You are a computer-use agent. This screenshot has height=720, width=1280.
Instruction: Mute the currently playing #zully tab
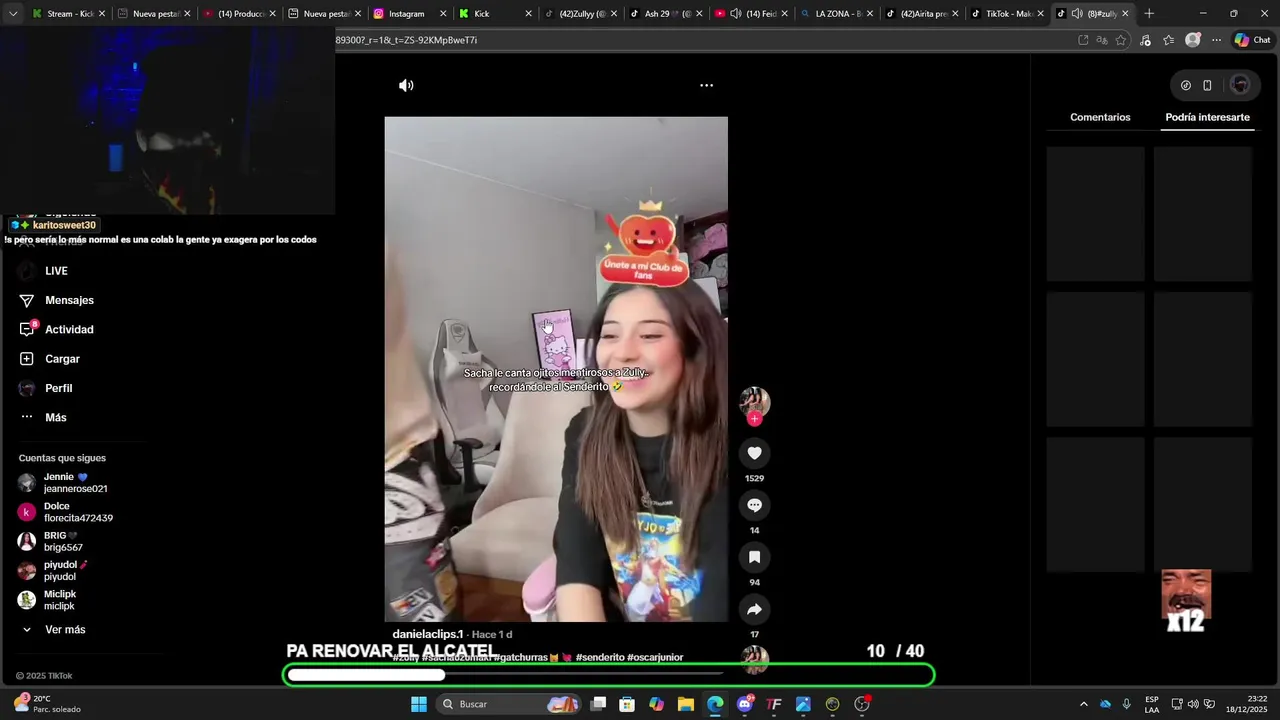[x=1077, y=14]
